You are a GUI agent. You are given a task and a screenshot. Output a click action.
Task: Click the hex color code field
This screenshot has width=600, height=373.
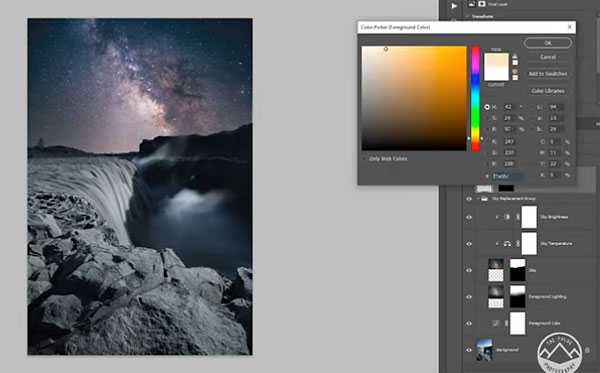[507, 176]
